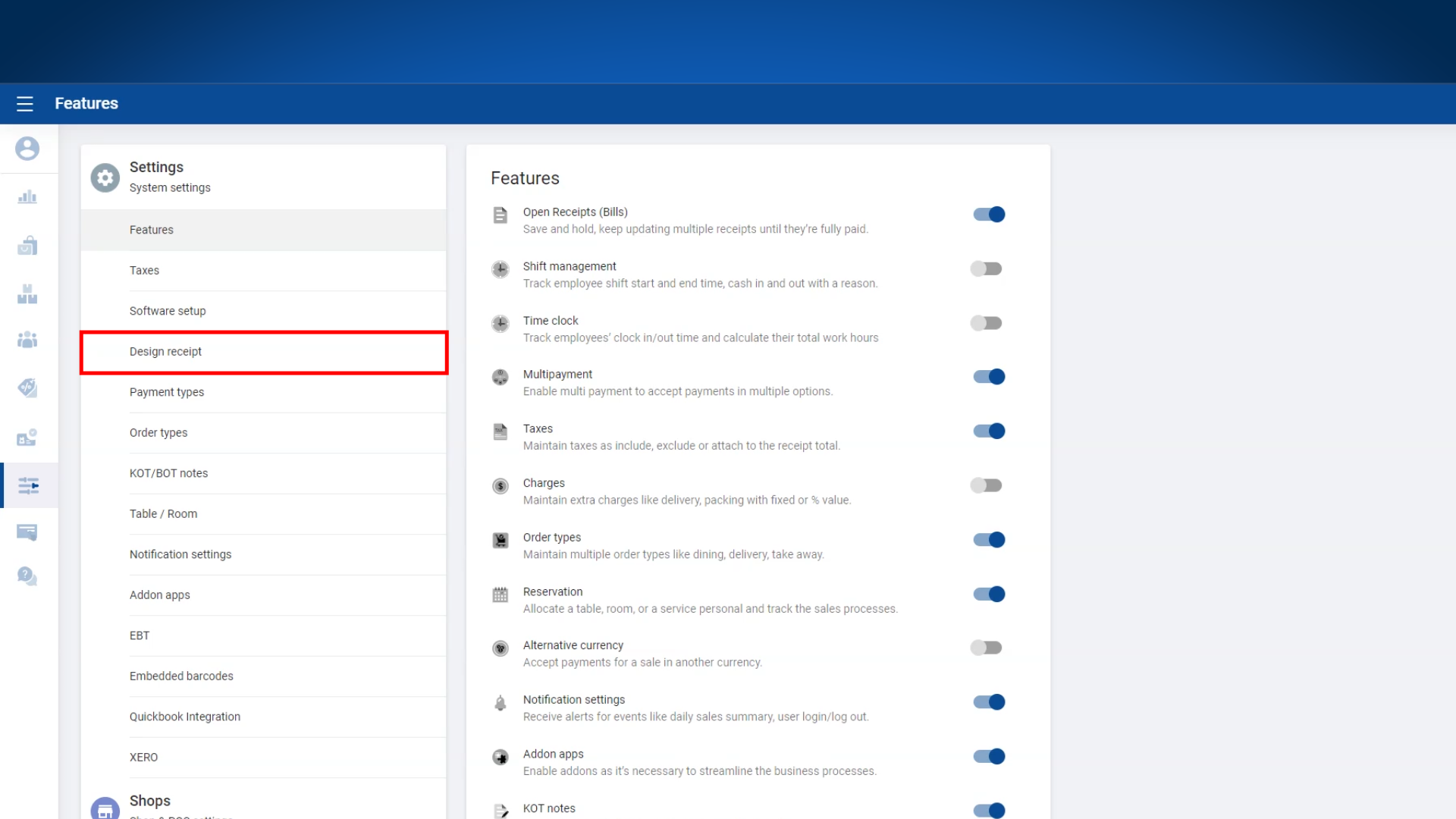Open the inventory boxes sidebar icon
This screenshot has height=819, width=1456.
pyautogui.click(x=27, y=294)
